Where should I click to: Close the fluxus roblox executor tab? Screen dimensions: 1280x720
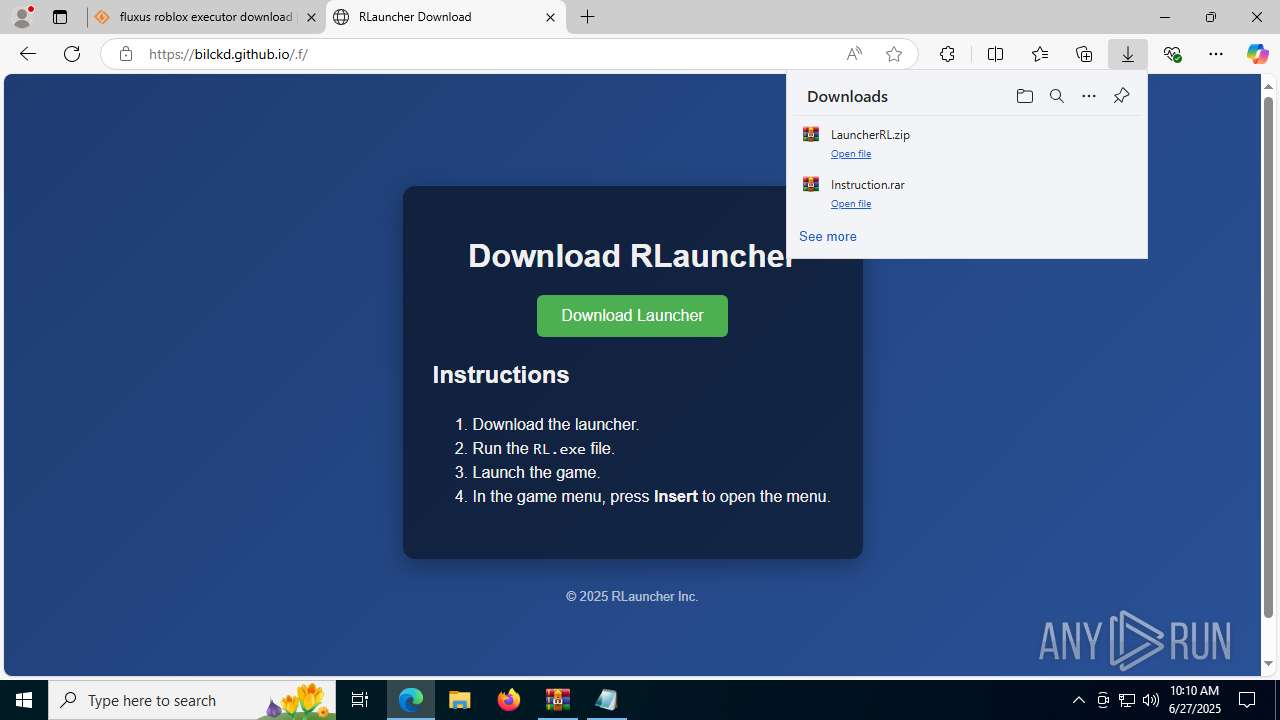(x=311, y=17)
